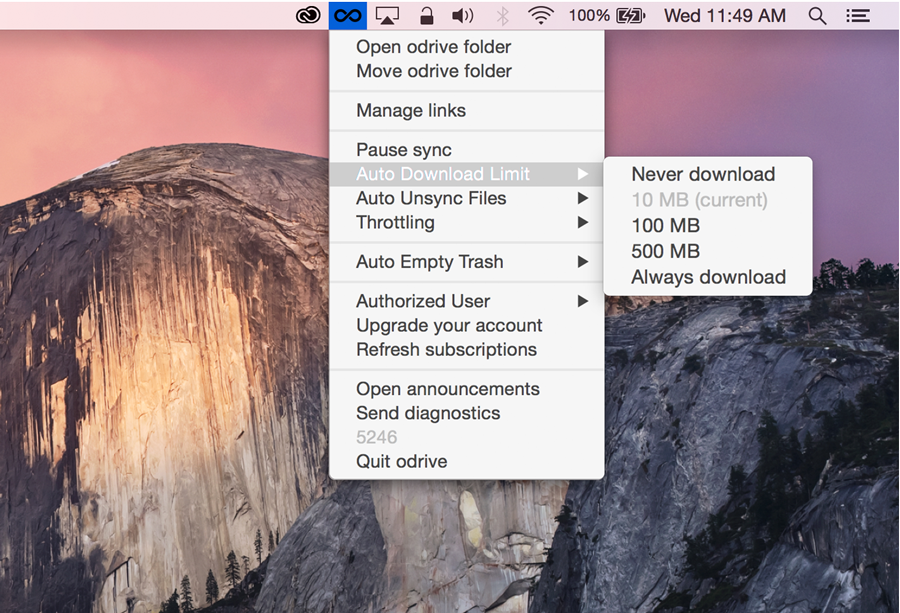Click the odrive infinity menu bar icon
The height and width of the screenshot is (613, 900).
pos(348,15)
